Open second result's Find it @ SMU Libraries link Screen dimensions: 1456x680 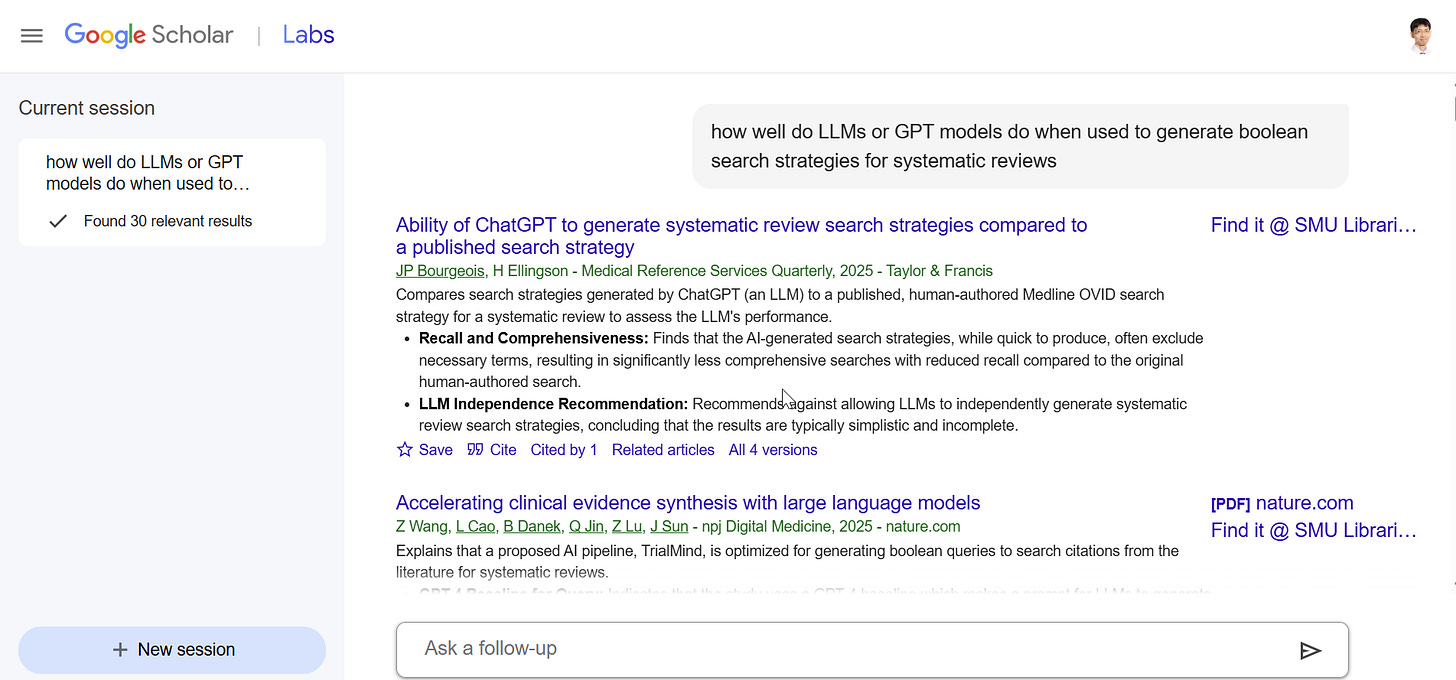[1314, 531]
